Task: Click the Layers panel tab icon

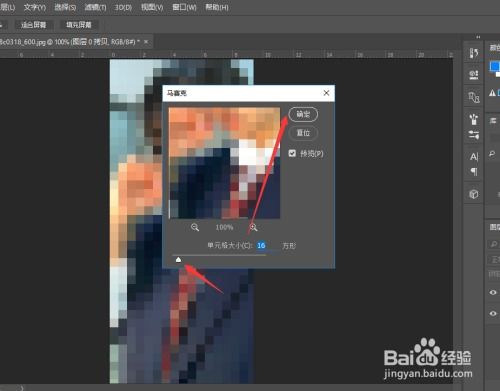Action: [x=494, y=227]
